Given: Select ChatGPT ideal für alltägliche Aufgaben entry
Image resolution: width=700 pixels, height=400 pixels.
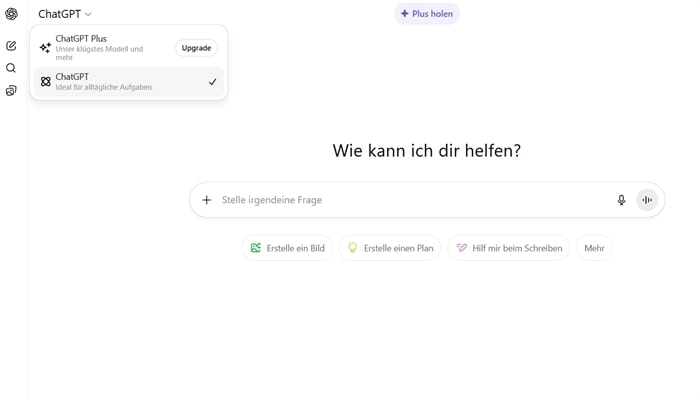Looking at the screenshot, I should pos(129,82).
